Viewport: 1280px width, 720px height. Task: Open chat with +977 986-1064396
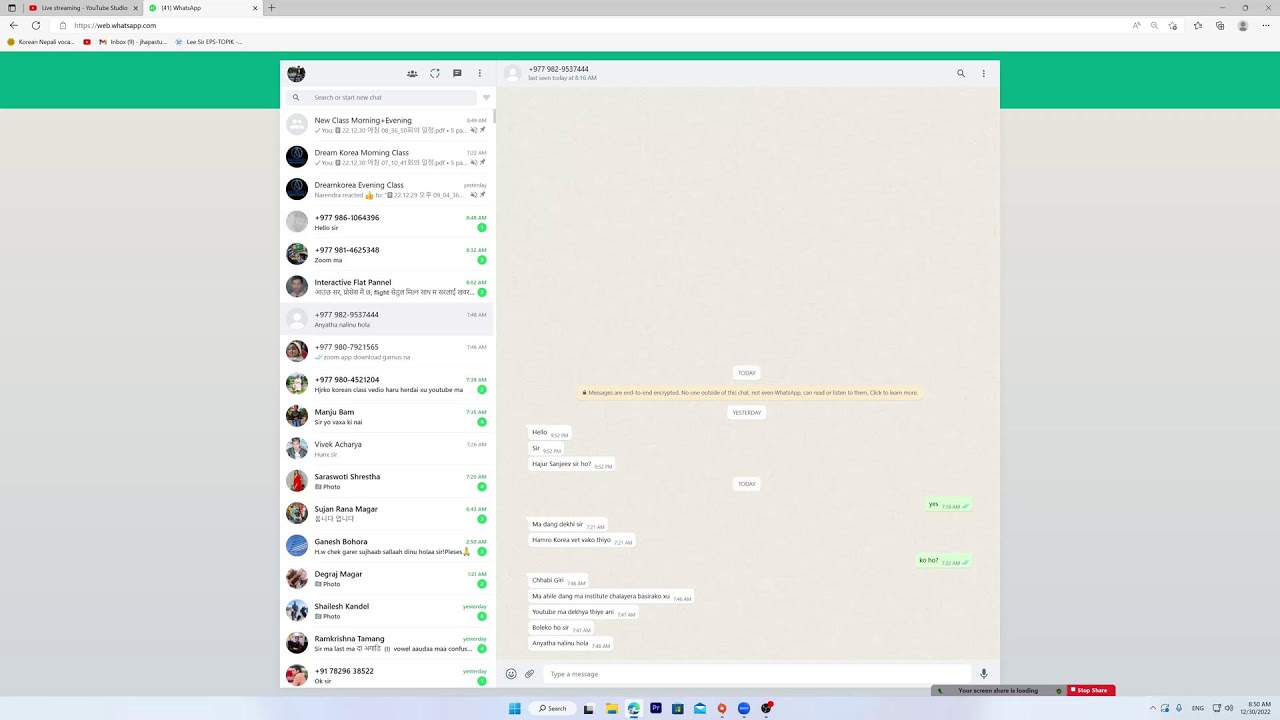click(x=387, y=222)
